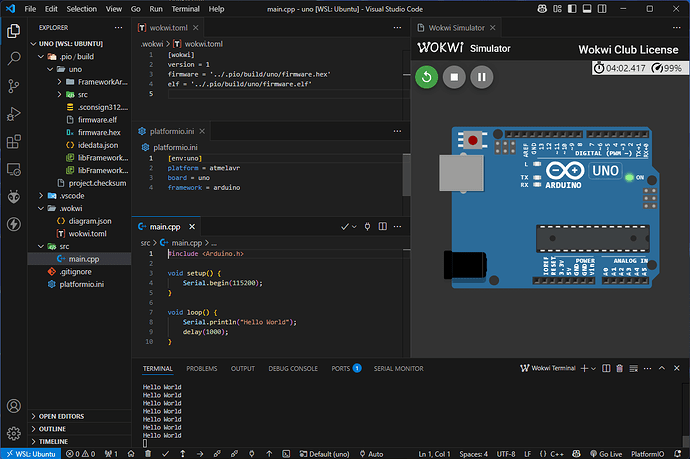
Task: Restart the Wokwi simulation
Action: click(426, 77)
